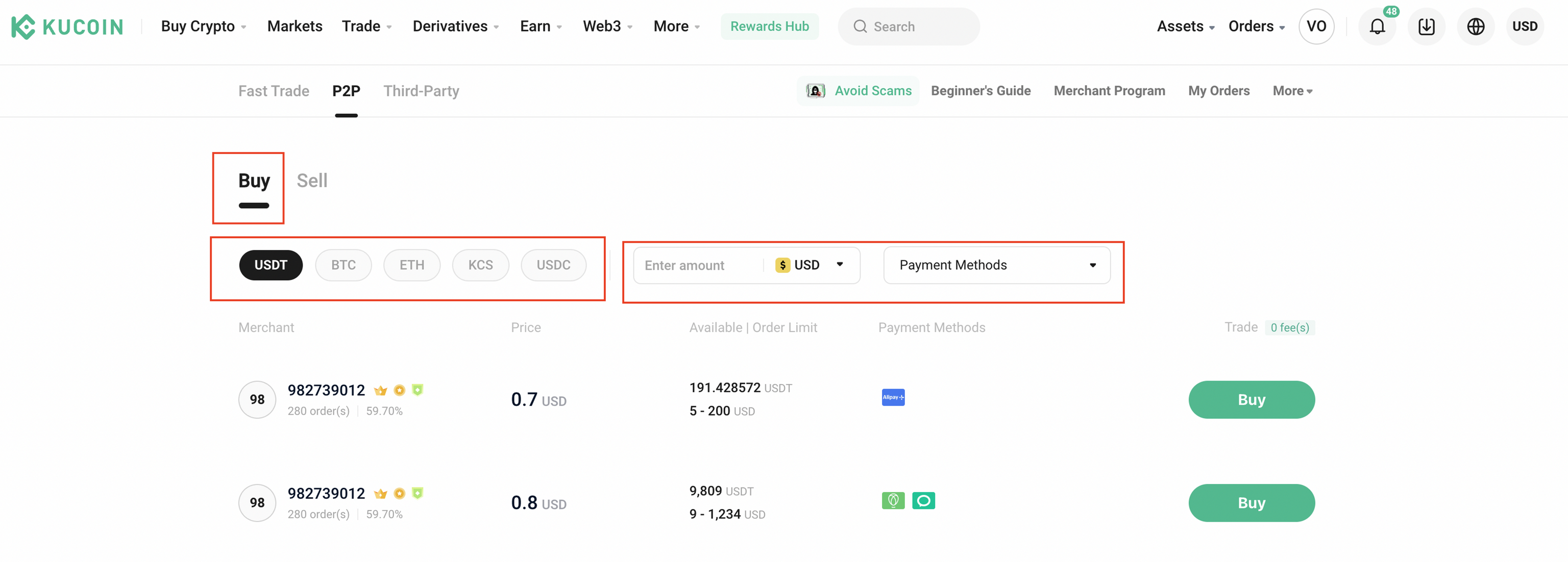This screenshot has height=562, width=1568.
Task: Click the 0.7 USD price
Action: (x=538, y=400)
